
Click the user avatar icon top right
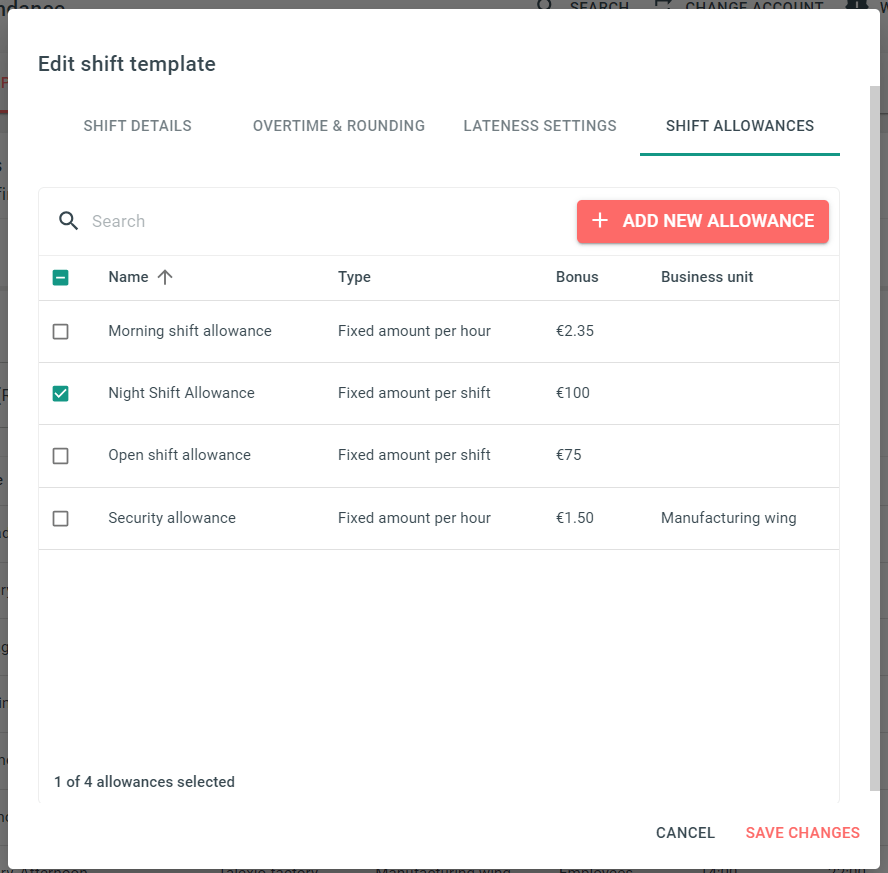(x=859, y=5)
